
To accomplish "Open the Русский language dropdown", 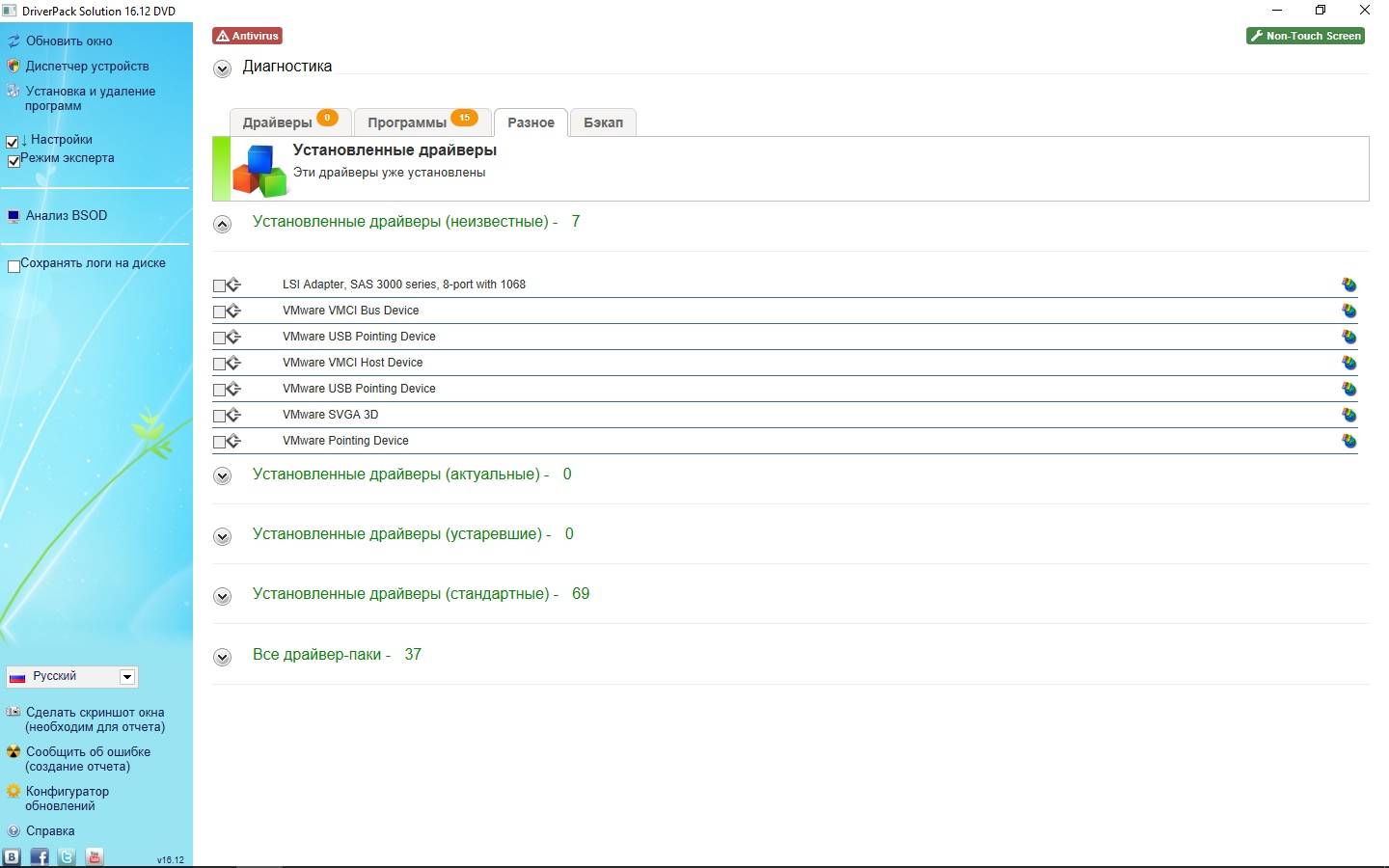I will 72,677.
